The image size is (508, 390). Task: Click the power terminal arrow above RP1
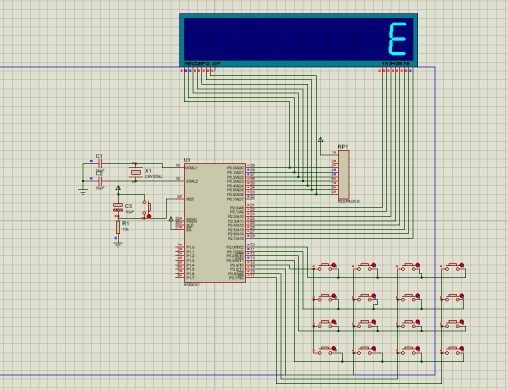(x=320, y=139)
